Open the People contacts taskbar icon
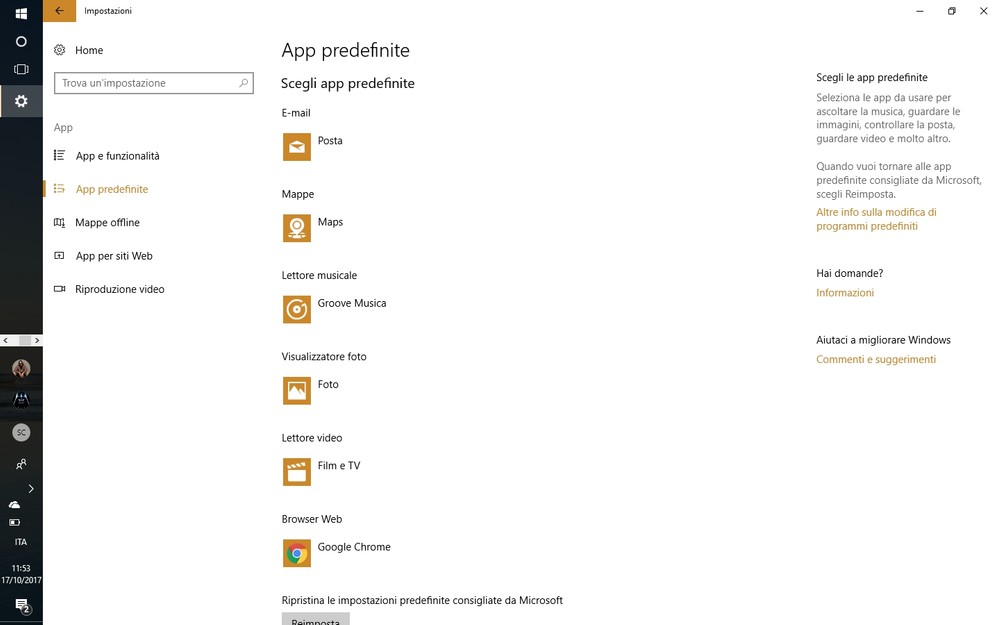1000x625 pixels. tap(21, 464)
